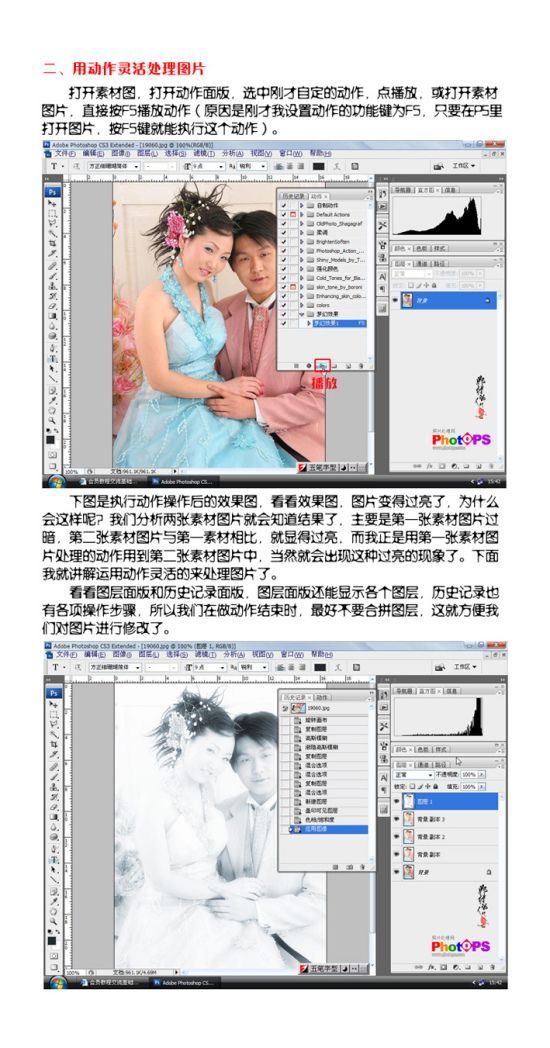Toggle visibility of the 背景 副本 2 layer

pos(396,837)
